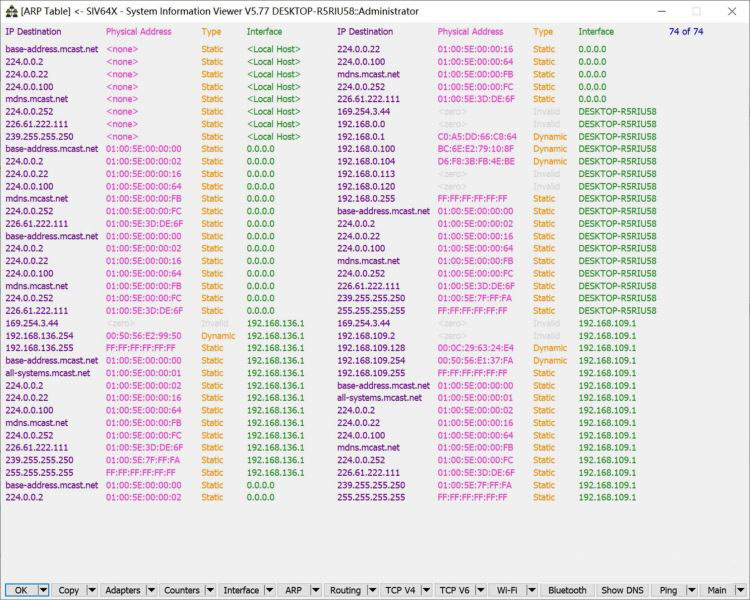Click the Ping button
This screenshot has width=750, height=600.
668,590
